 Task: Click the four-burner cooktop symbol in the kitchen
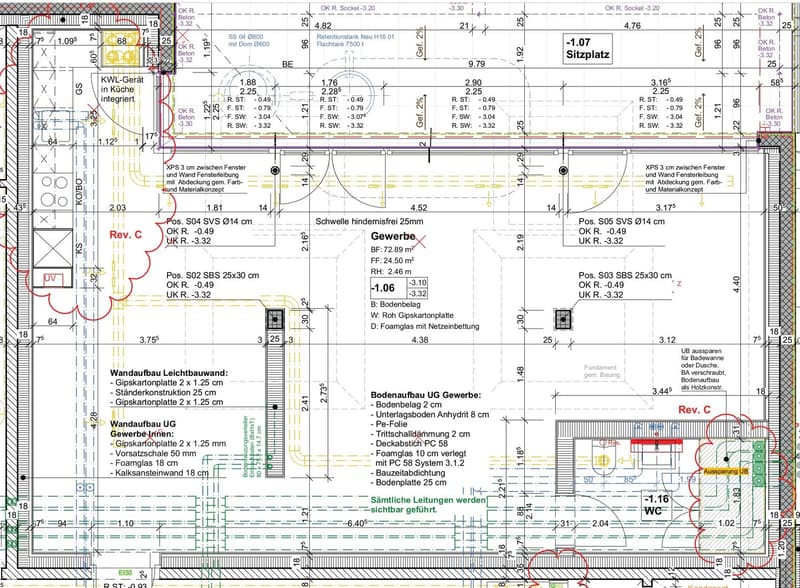pyautogui.click(x=54, y=190)
